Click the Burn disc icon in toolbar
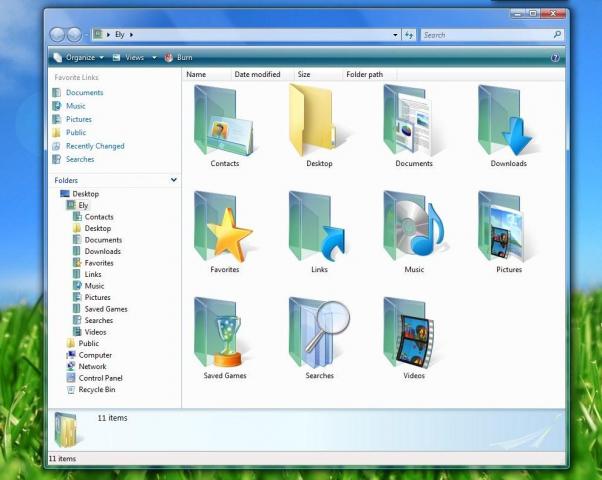This screenshot has height=480, width=602. [x=169, y=58]
